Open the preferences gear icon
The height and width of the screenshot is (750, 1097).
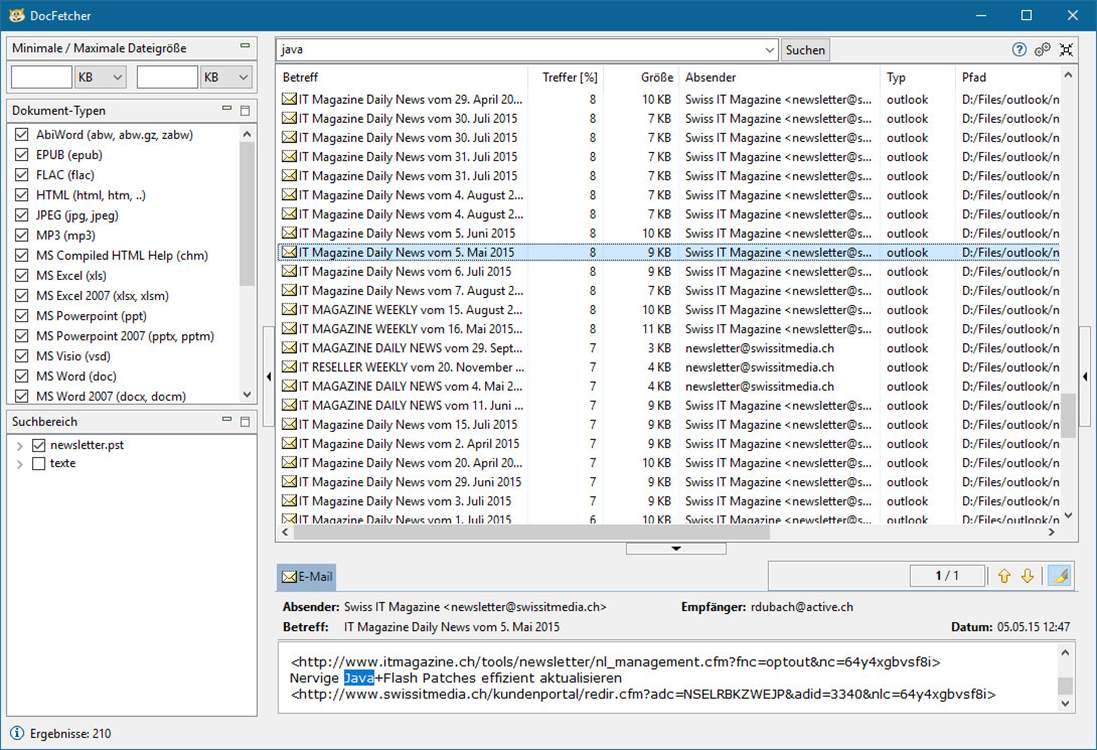[1042, 50]
